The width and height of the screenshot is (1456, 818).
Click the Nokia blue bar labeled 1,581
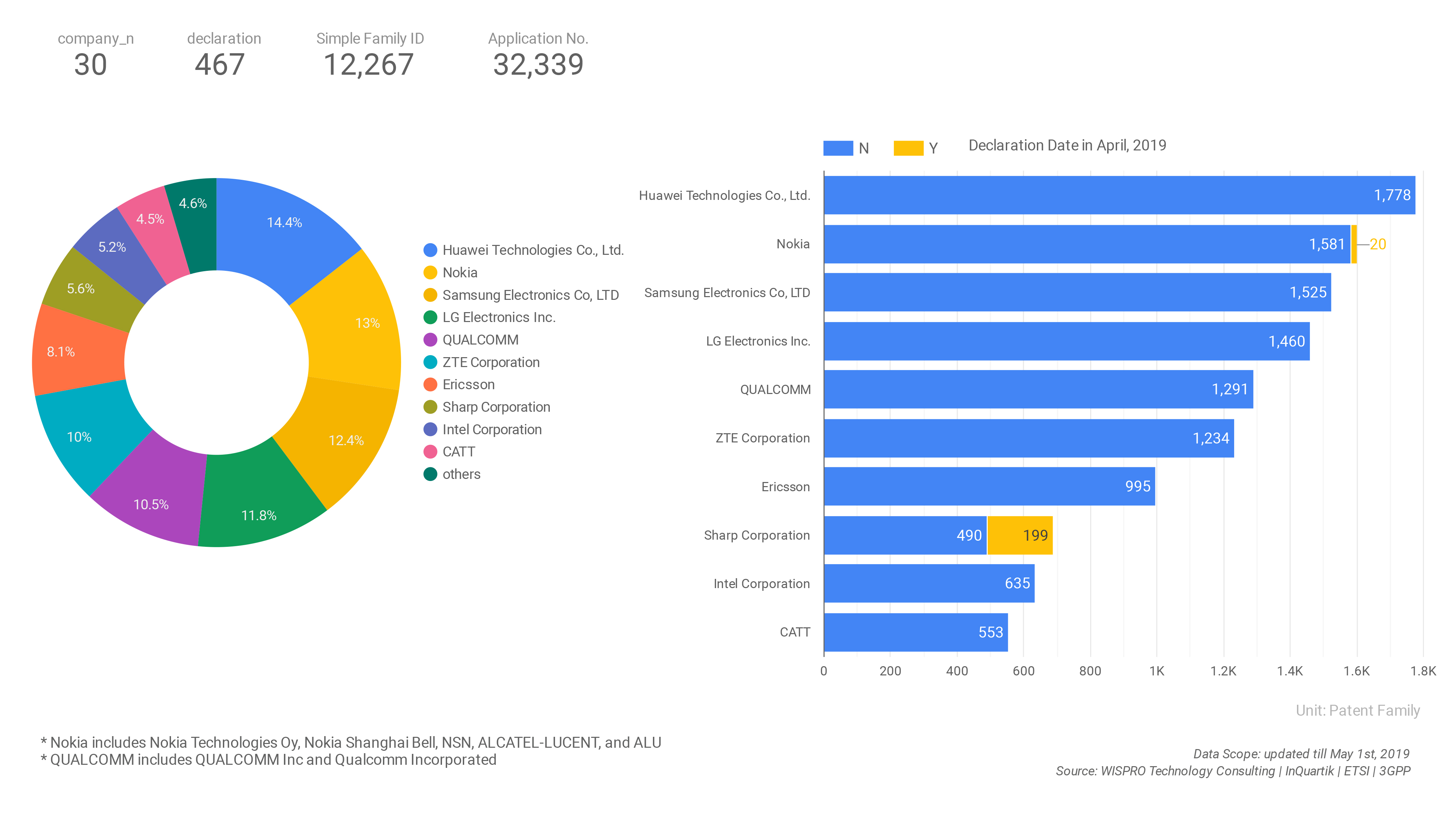1087,244
